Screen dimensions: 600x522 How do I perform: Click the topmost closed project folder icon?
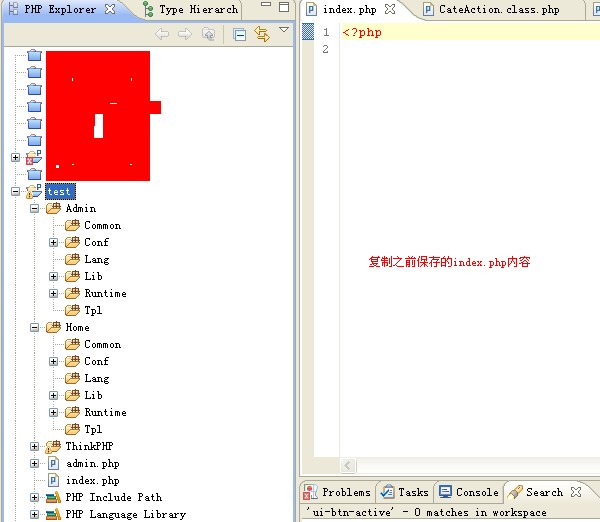click(34, 55)
